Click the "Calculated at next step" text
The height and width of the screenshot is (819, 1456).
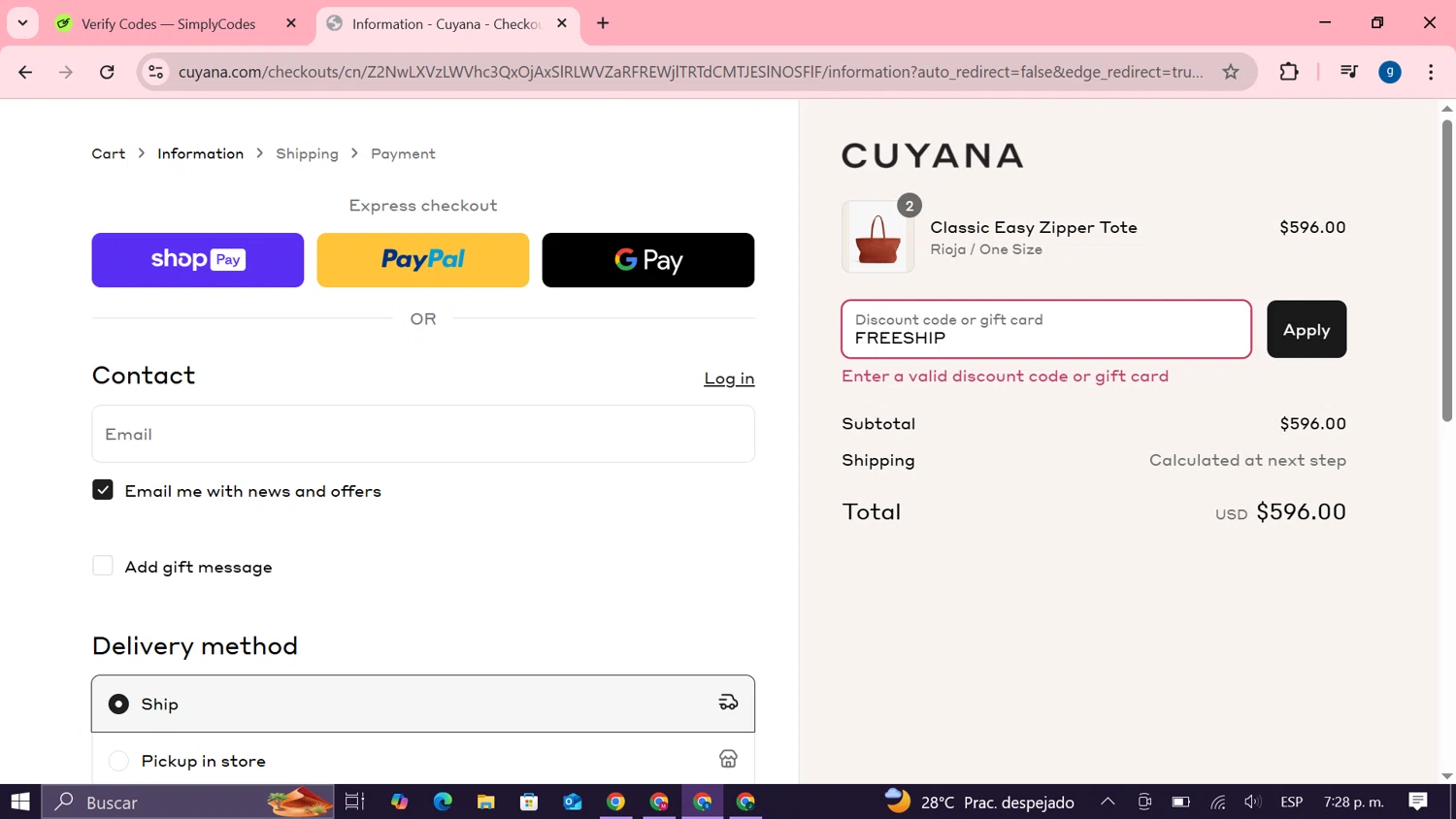pos(1247,460)
